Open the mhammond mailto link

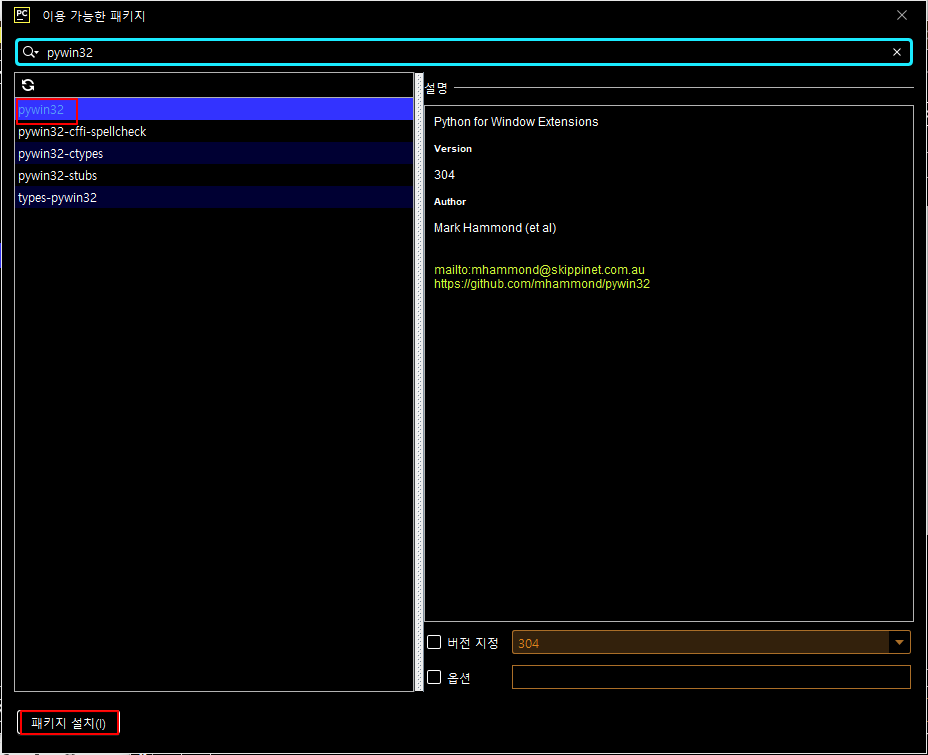539,270
